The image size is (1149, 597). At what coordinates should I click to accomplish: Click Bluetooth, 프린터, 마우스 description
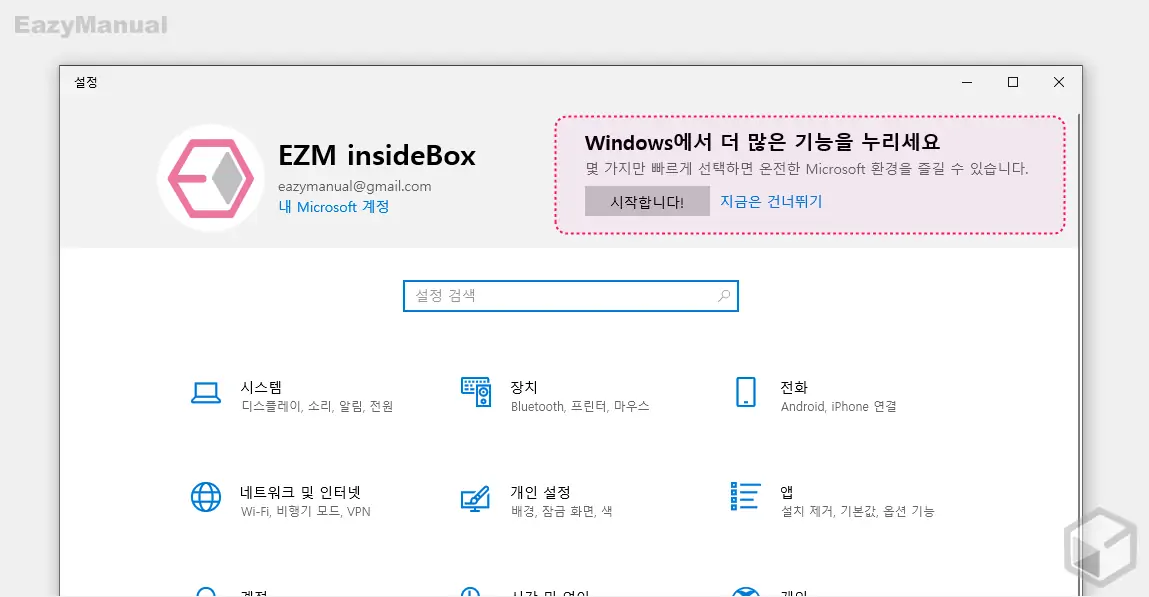pyautogui.click(x=580, y=407)
